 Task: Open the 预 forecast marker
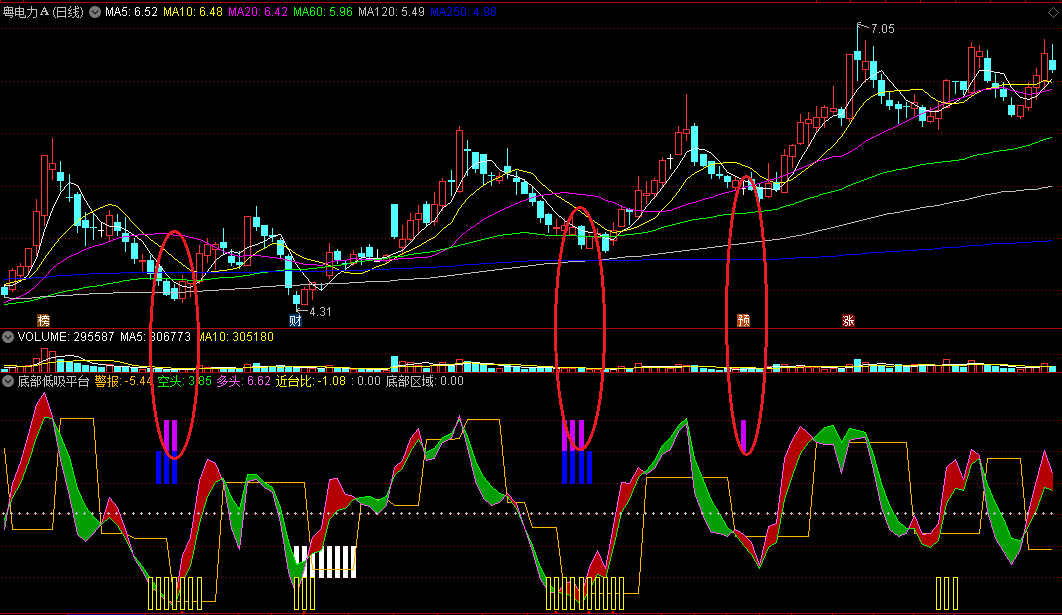coord(743,320)
